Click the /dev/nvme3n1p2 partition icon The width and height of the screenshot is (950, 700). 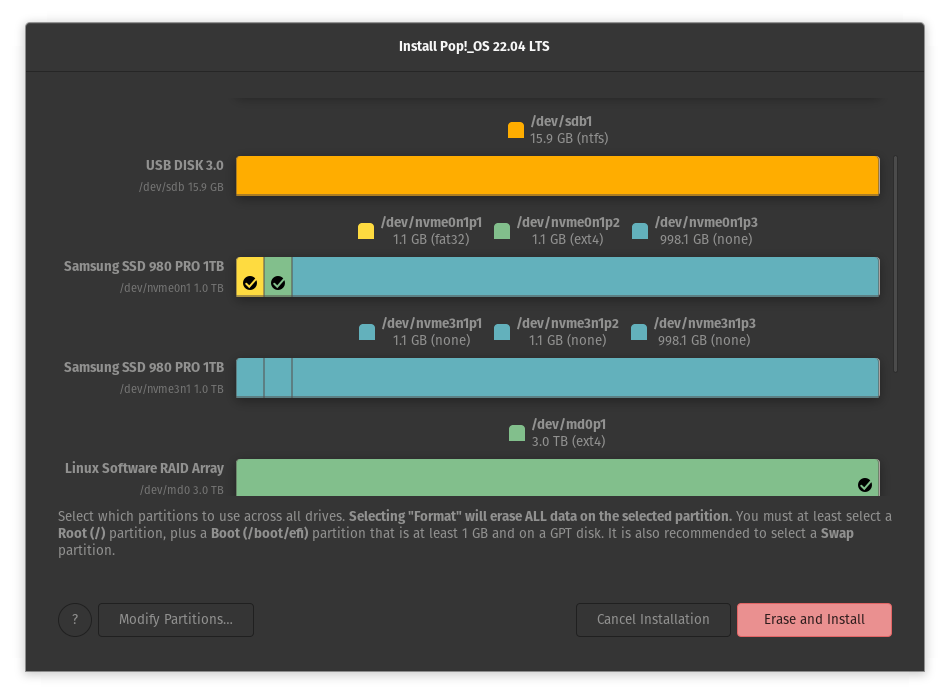[x=502, y=331]
